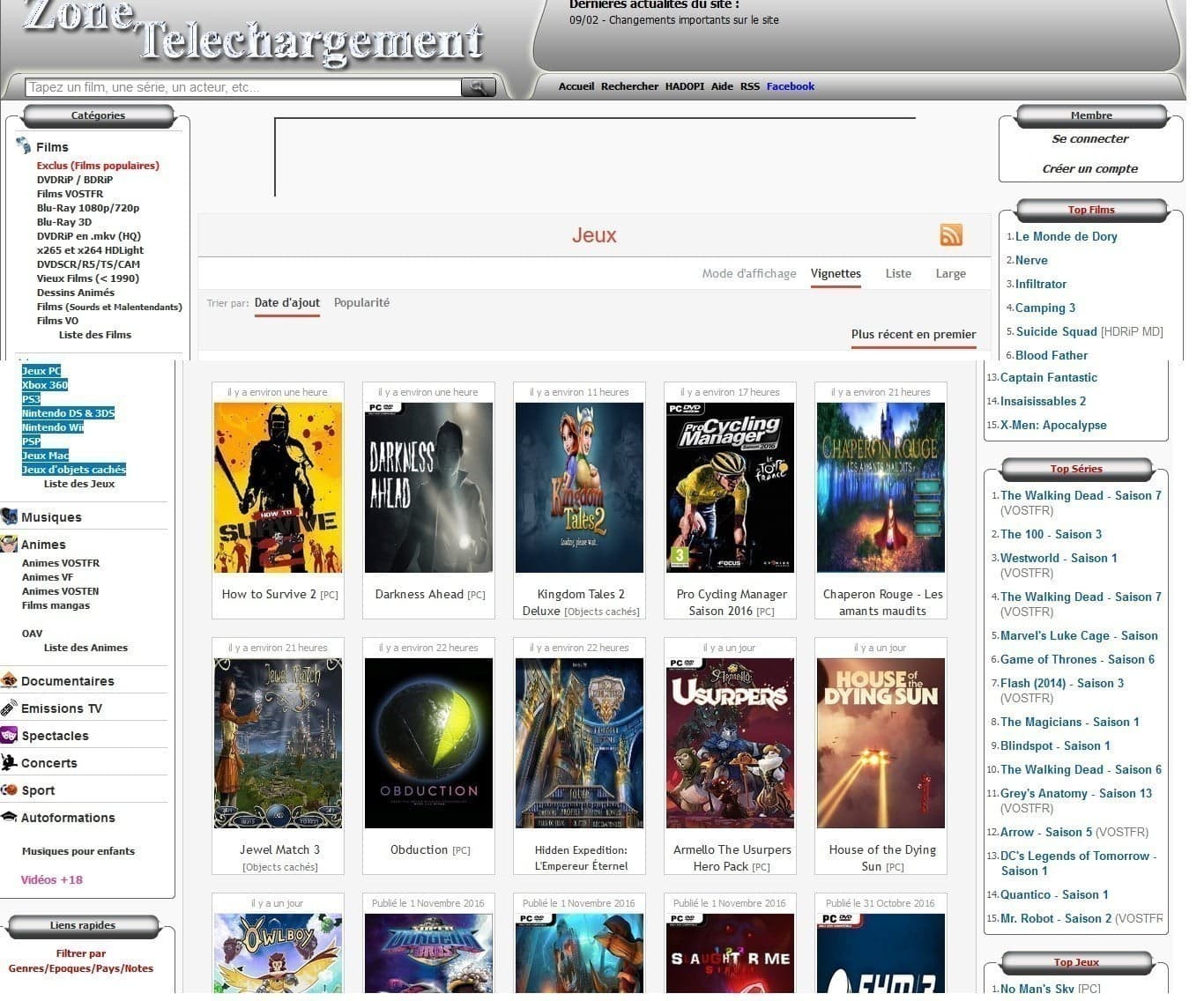Open Blu-Ray 1080p/720p category
Viewport: 1204px width, 1001px height.
(x=88, y=208)
